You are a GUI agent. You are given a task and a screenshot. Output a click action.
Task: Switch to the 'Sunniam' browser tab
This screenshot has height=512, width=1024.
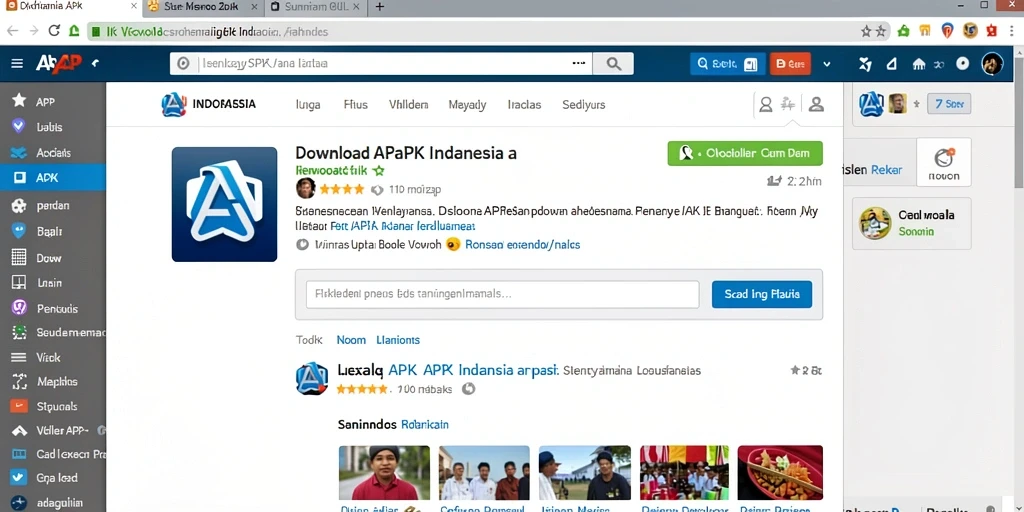pyautogui.click(x=315, y=8)
